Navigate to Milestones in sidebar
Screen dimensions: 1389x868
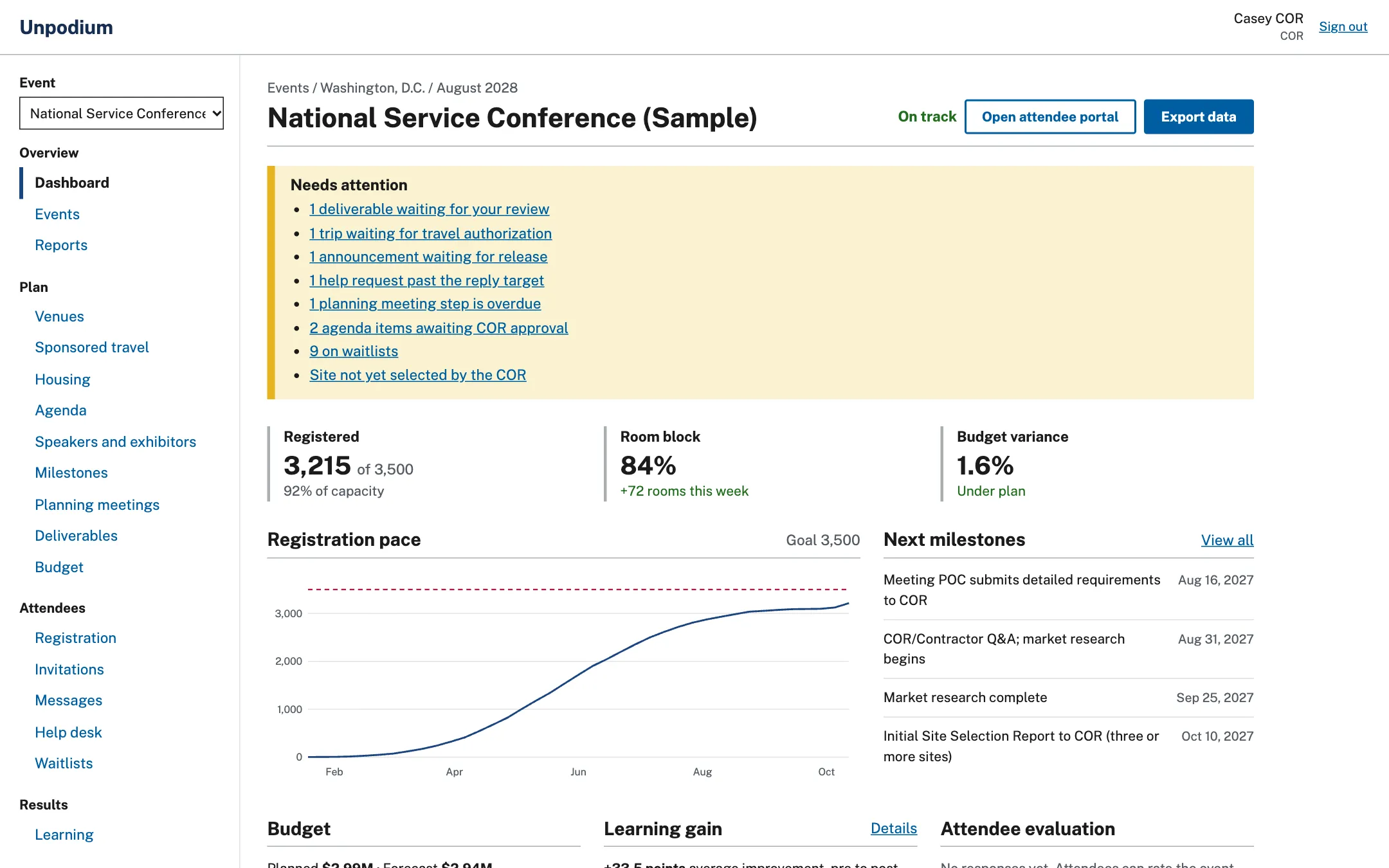tap(71, 473)
